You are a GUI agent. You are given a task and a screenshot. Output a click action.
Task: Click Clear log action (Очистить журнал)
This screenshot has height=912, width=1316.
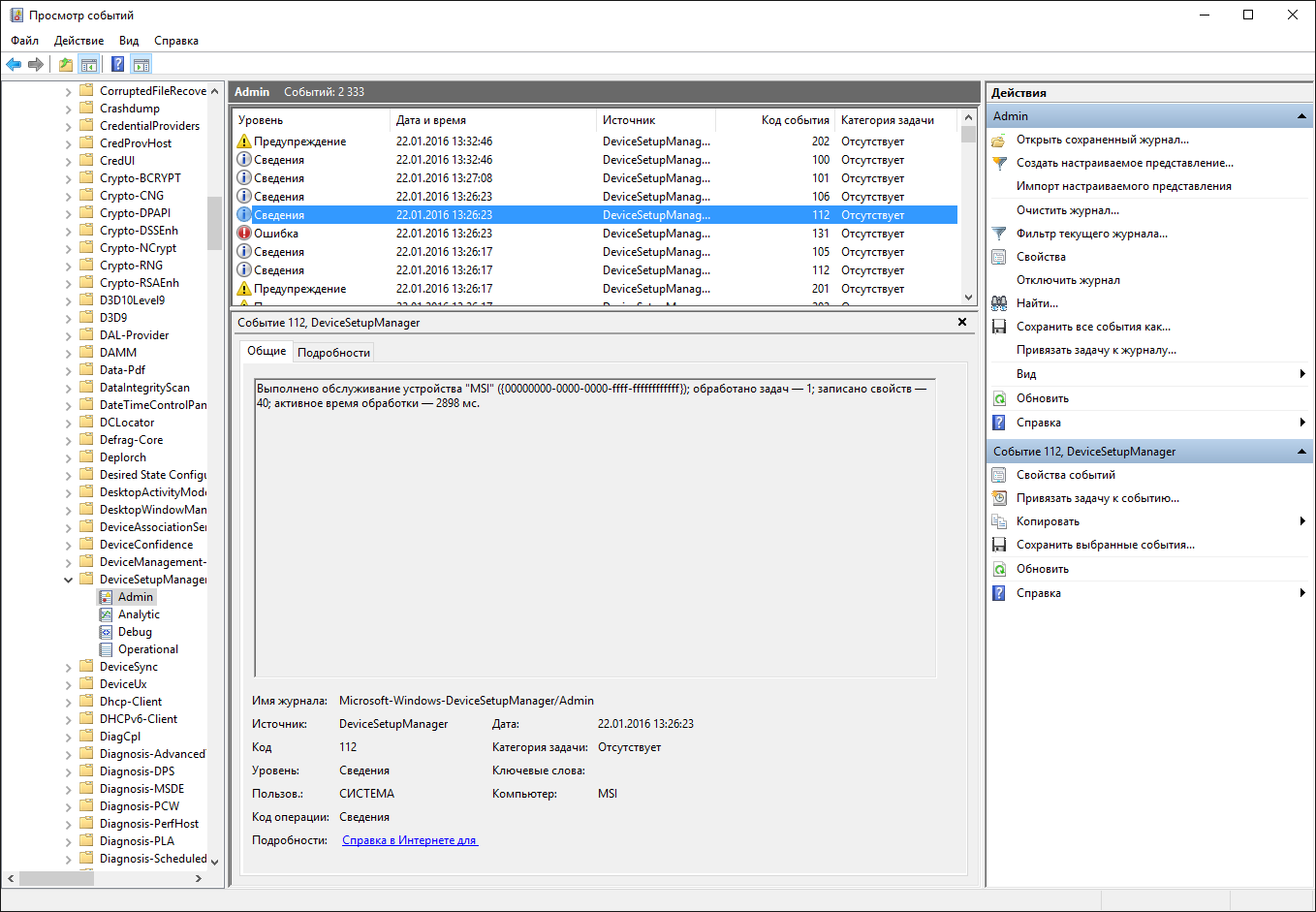point(1067,210)
